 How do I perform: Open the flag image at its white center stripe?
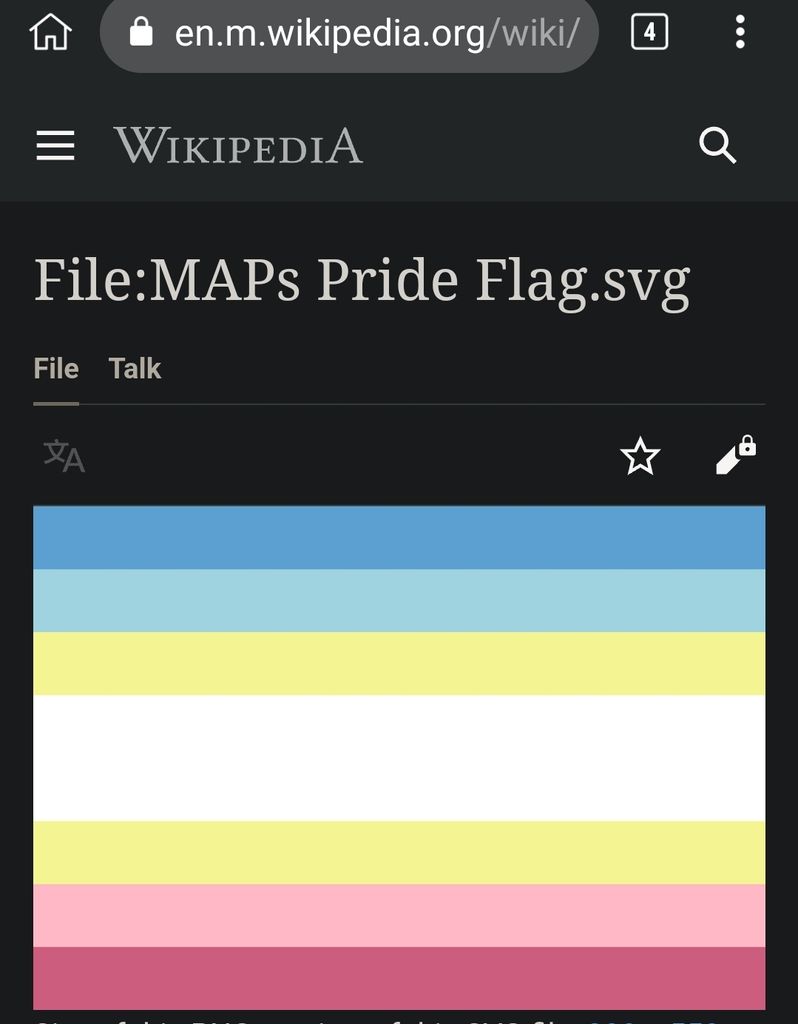tap(399, 758)
